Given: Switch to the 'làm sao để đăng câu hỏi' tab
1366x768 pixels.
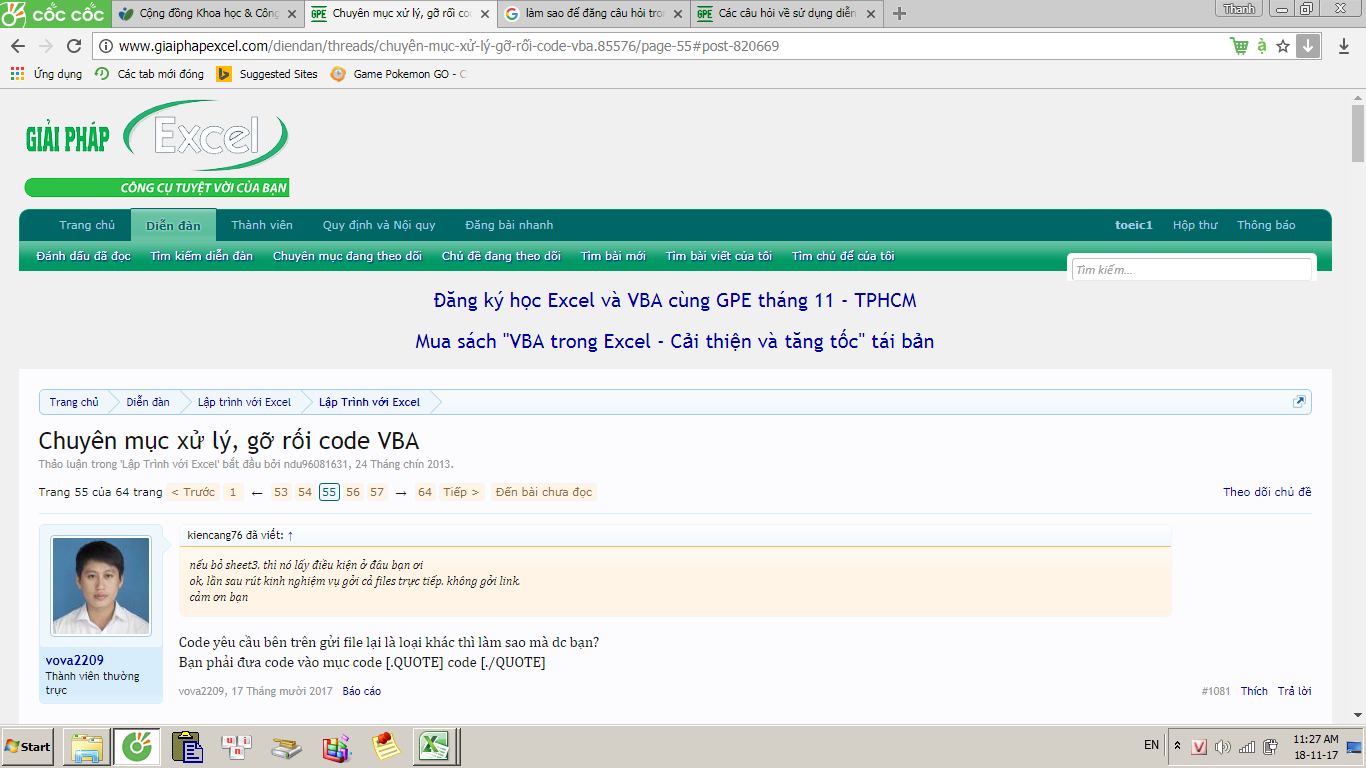Looking at the screenshot, I should pyautogui.click(x=592, y=13).
